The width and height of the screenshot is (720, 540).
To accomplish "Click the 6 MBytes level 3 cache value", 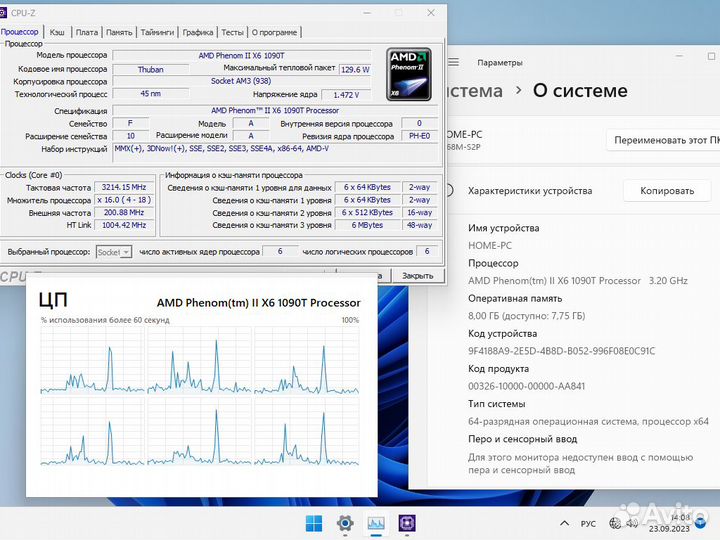I will 367,225.
